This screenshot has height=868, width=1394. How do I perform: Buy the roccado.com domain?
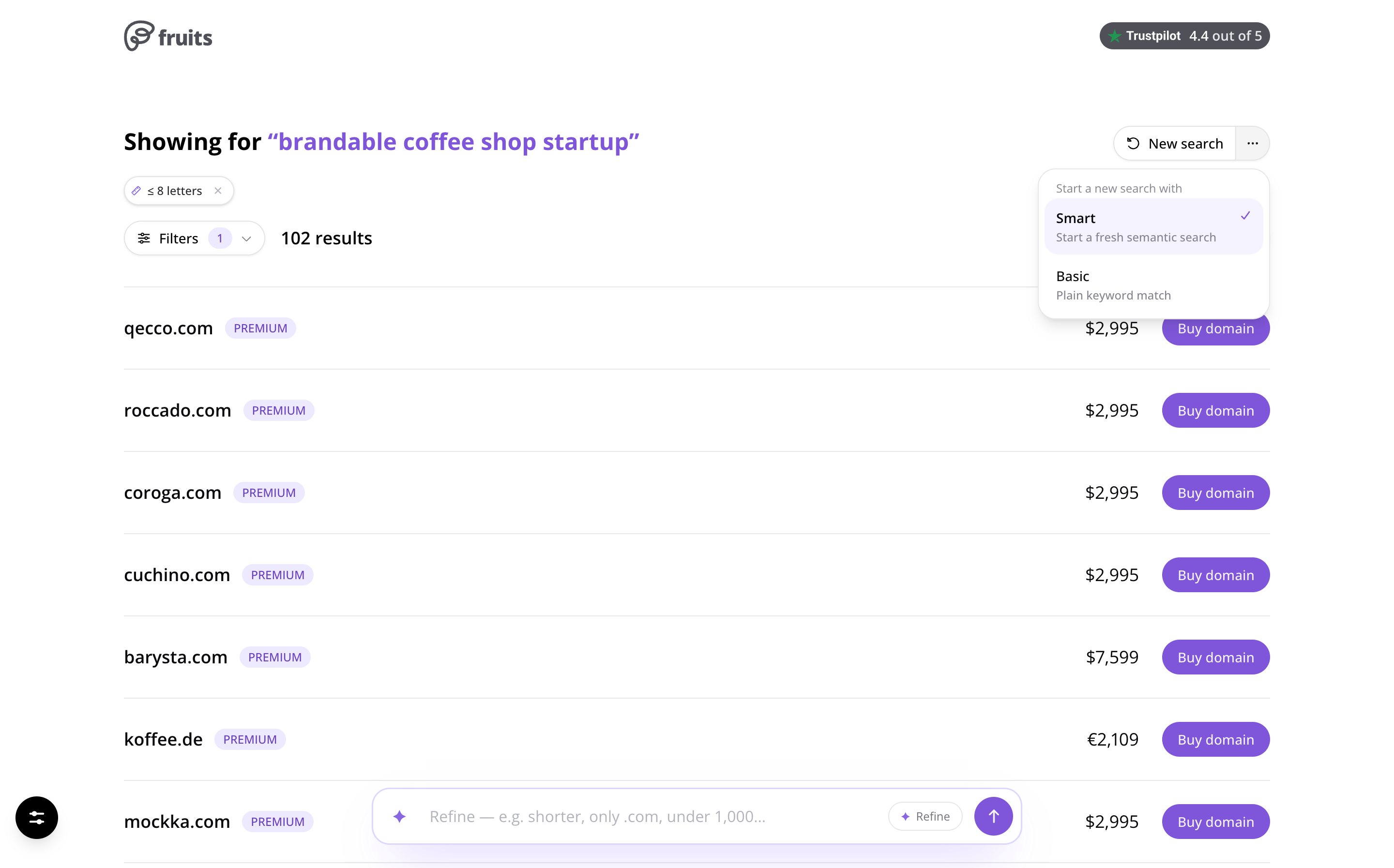pos(1215,410)
